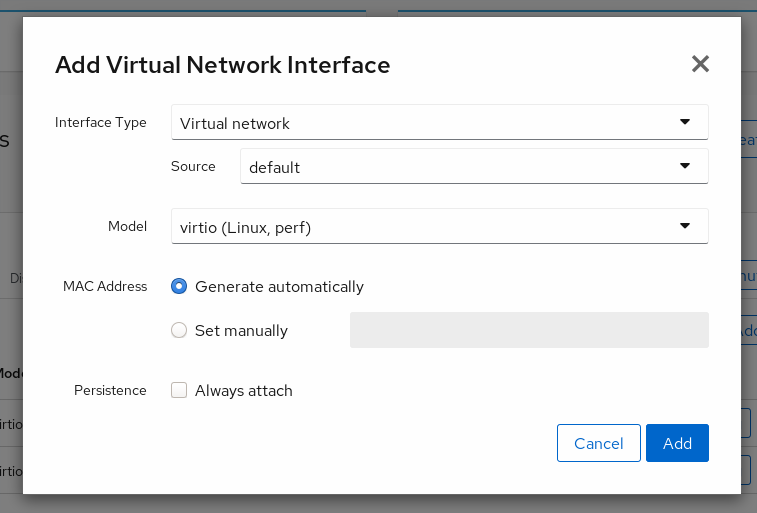The image size is (757, 513).
Task: Enable the Always attach checkbox
Action: [x=179, y=390]
